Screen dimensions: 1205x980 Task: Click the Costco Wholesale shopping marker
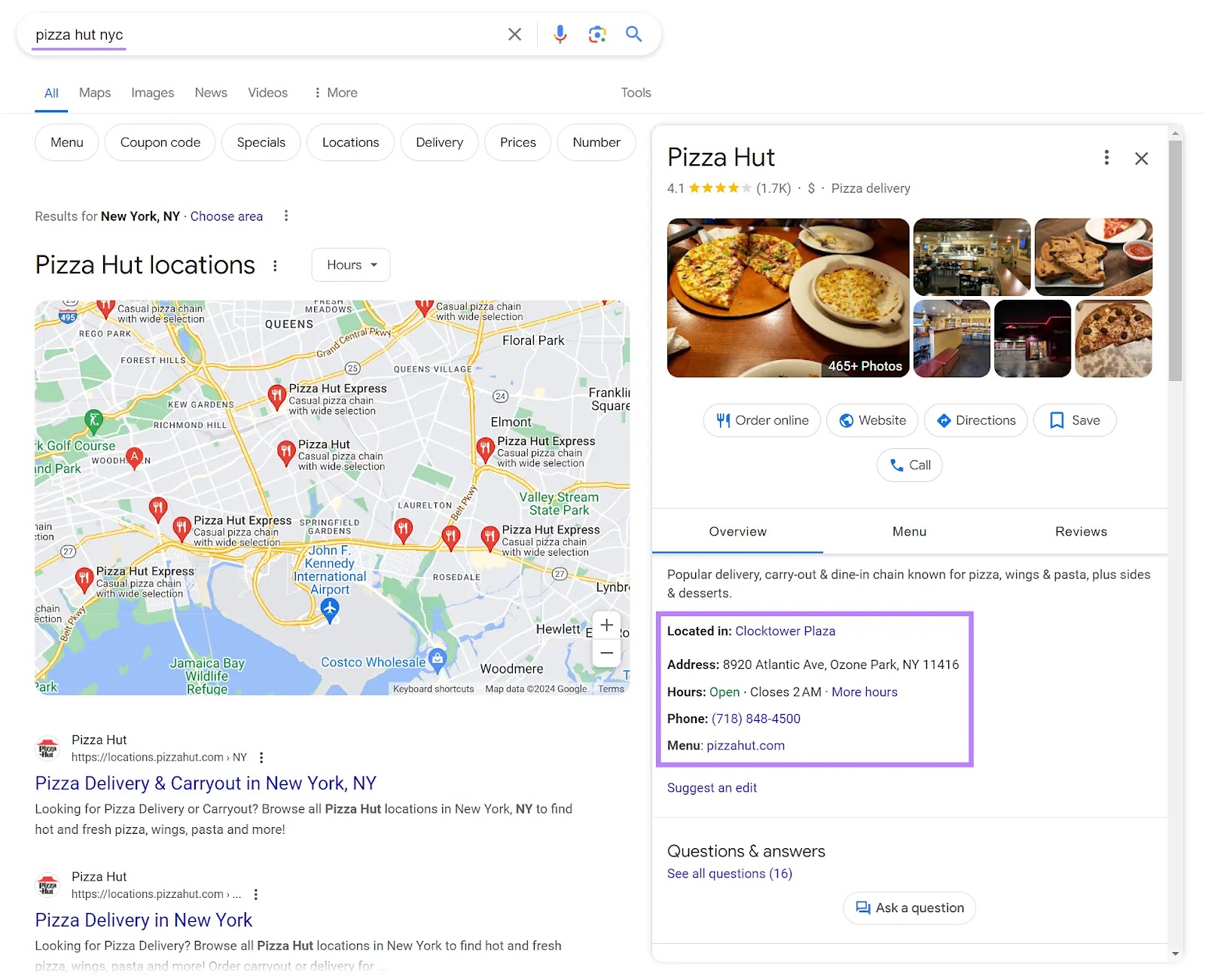(x=438, y=659)
